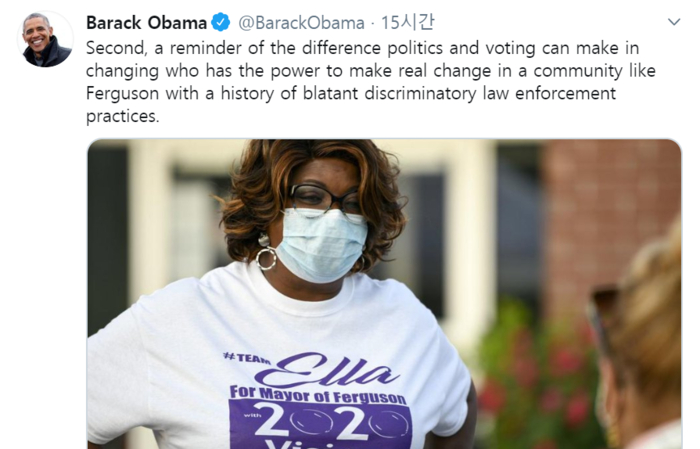Screen dimensions: 700x449
Task: Click the blue verified badge
Action: (221, 22)
